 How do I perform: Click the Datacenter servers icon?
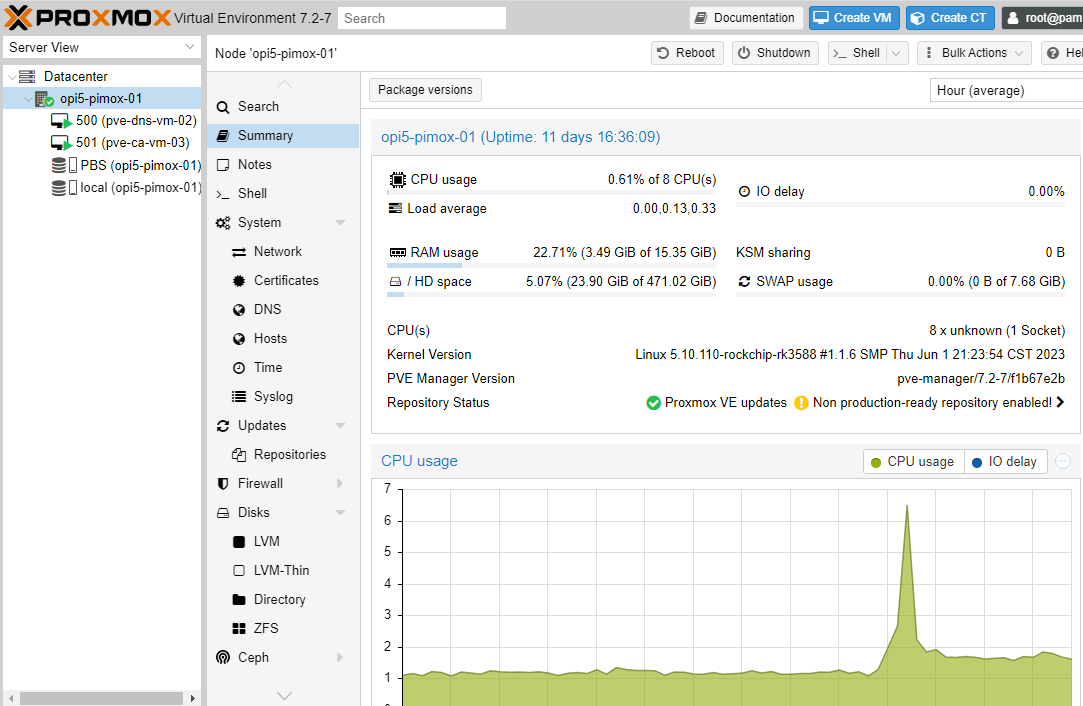coord(27,77)
